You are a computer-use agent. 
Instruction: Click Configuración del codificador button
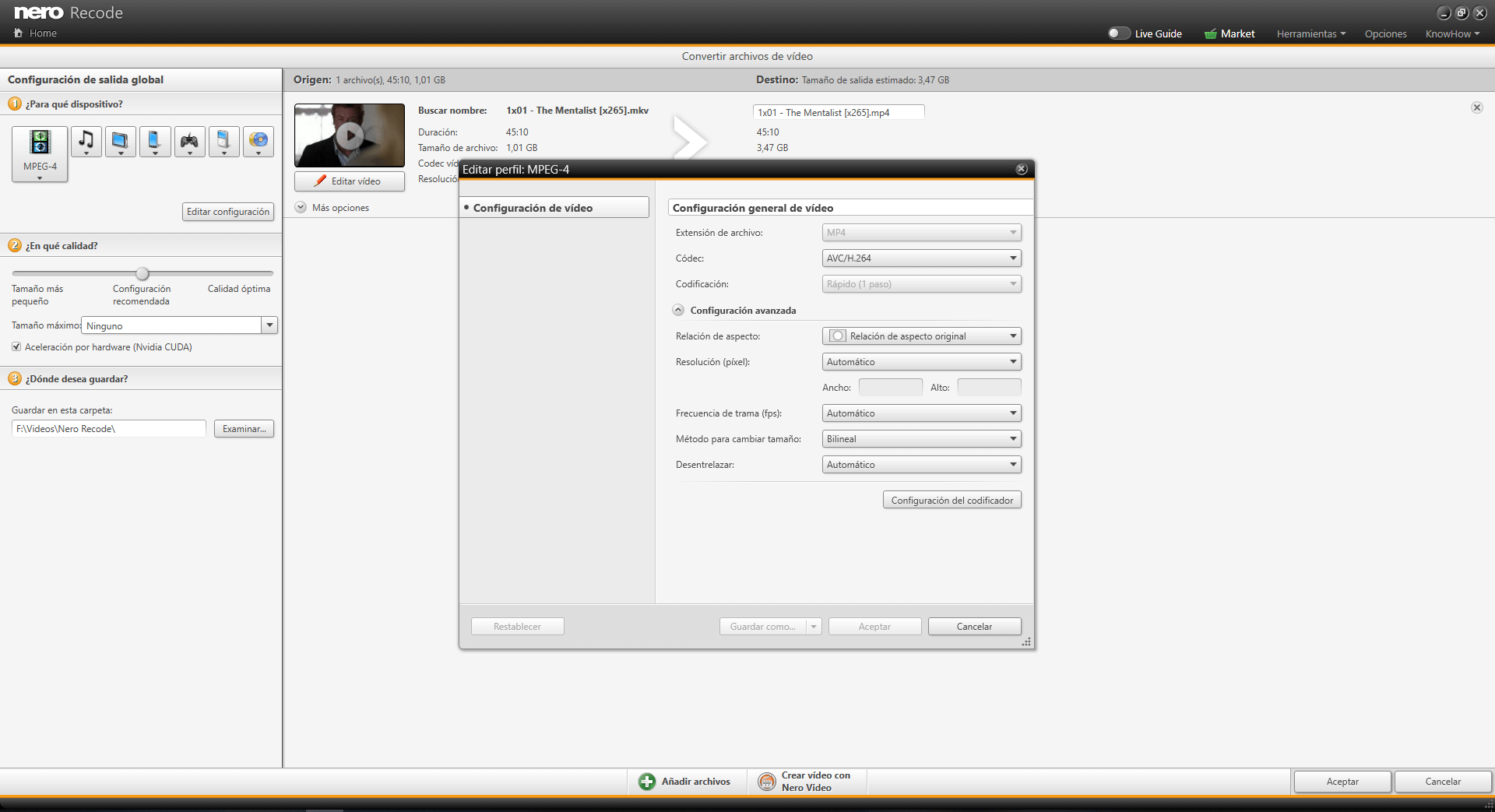click(x=952, y=500)
